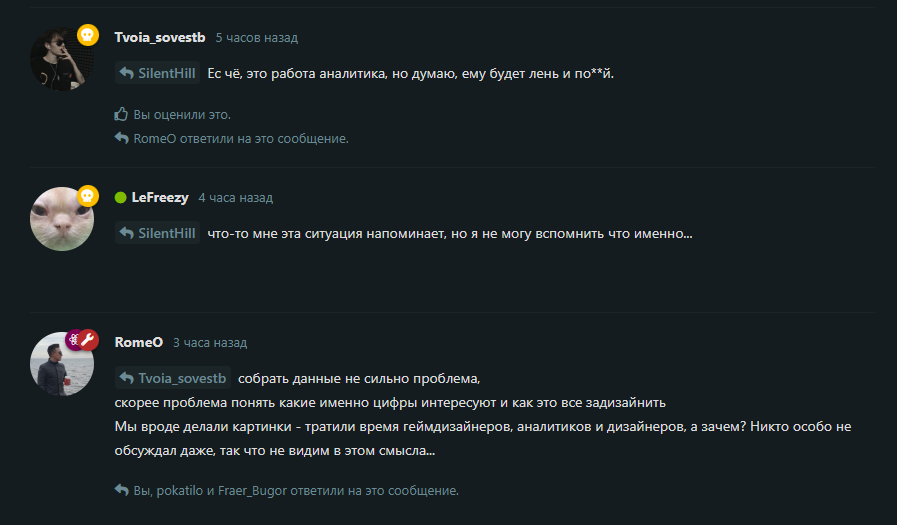Image resolution: width=897 pixels, height=525 pixels.
Task: Open the LeFreezy username link
Action: pos(160,198)
